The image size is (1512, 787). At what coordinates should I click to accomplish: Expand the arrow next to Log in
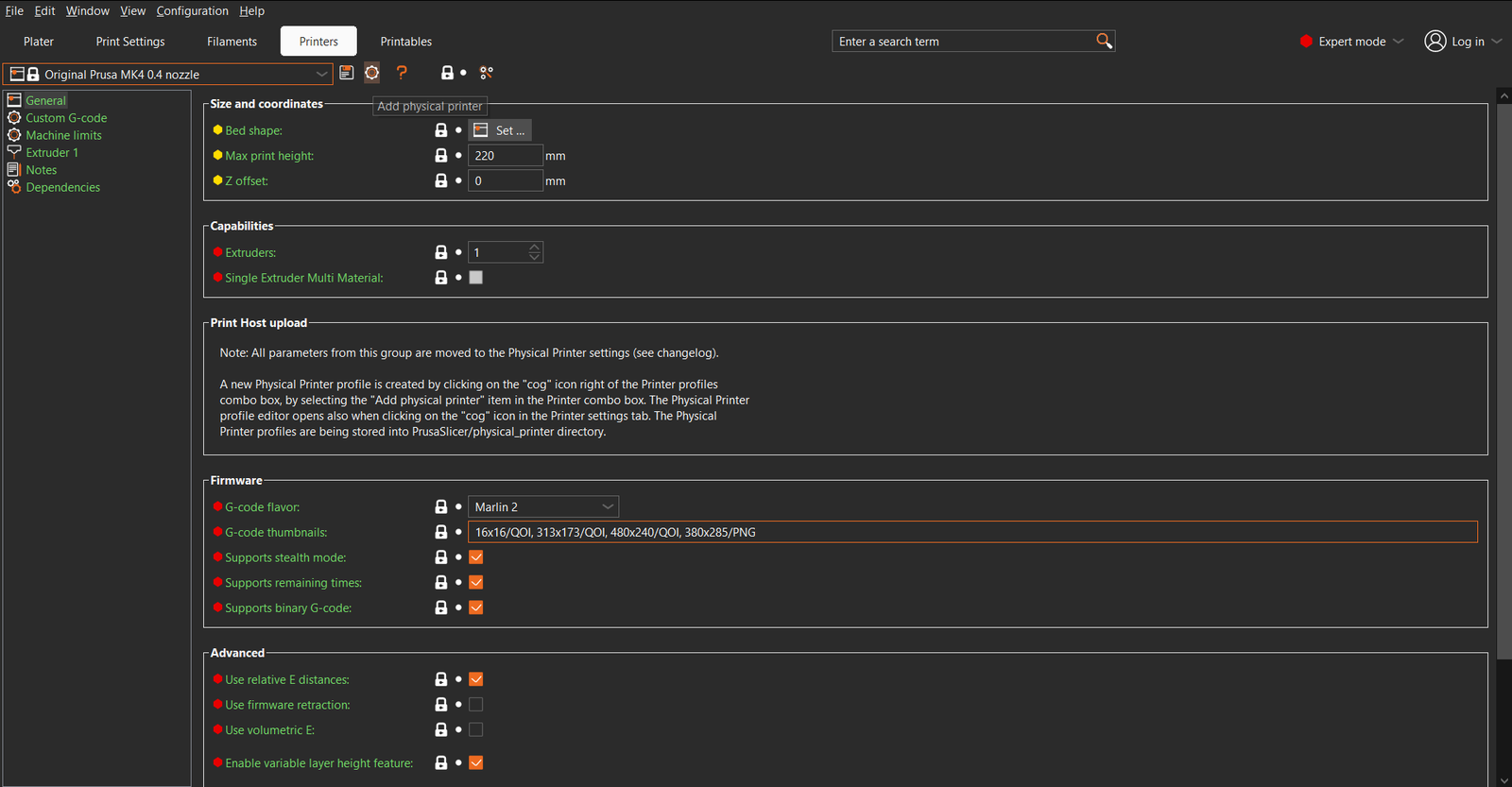(x=1497, y=42)
